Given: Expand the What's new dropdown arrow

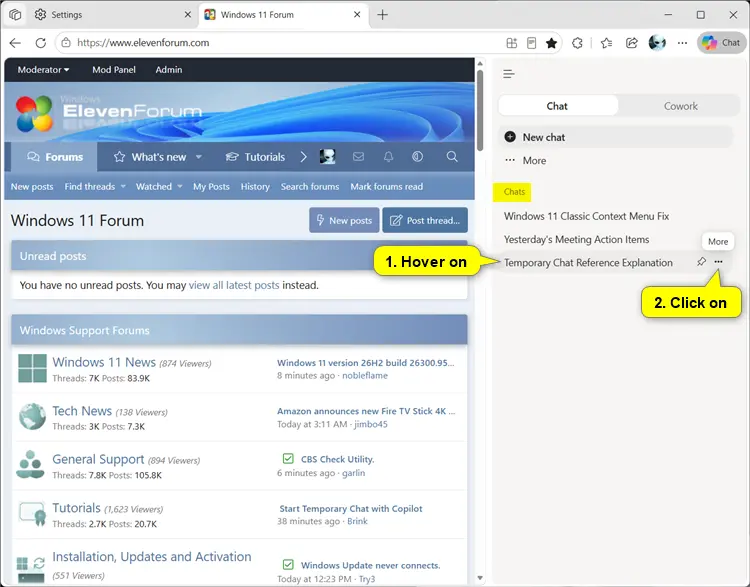Looking at the screenshot, I should pyautogui.click(x=199, y=157).
